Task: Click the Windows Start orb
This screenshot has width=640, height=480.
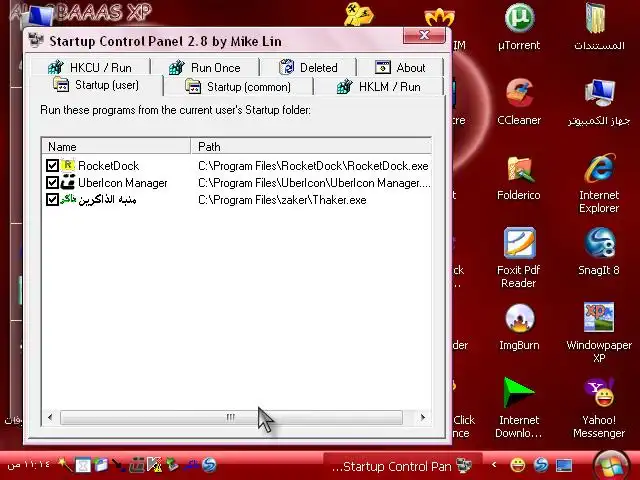Action: 611,465
